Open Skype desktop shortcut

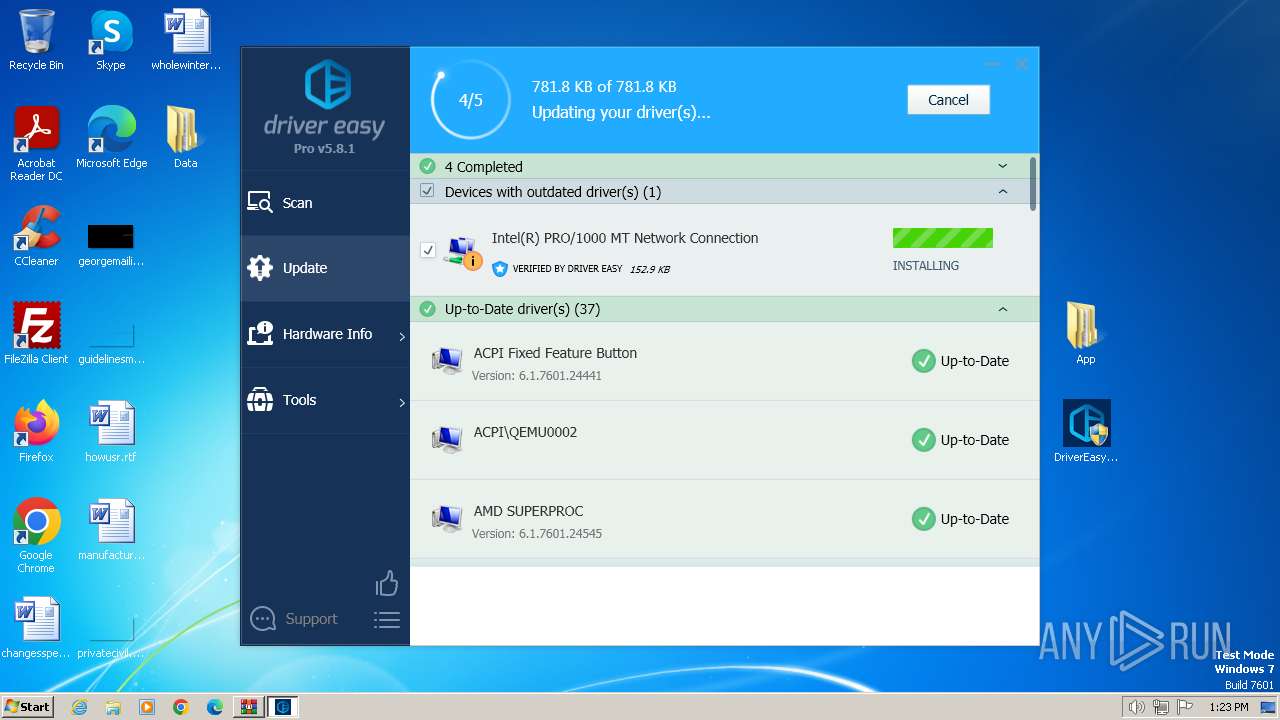pyautogui.click(x=110, y=40)
